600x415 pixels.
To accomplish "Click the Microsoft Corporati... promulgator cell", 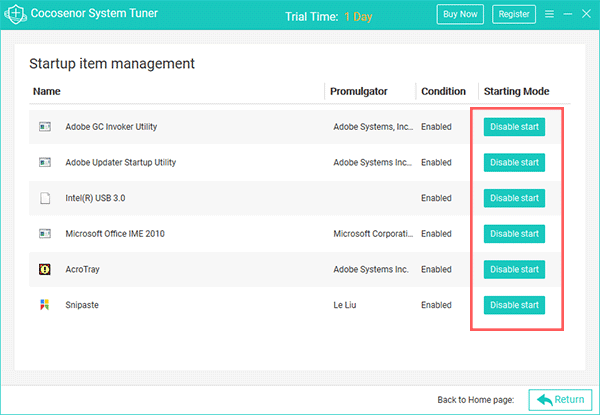I will click(373, 233).
